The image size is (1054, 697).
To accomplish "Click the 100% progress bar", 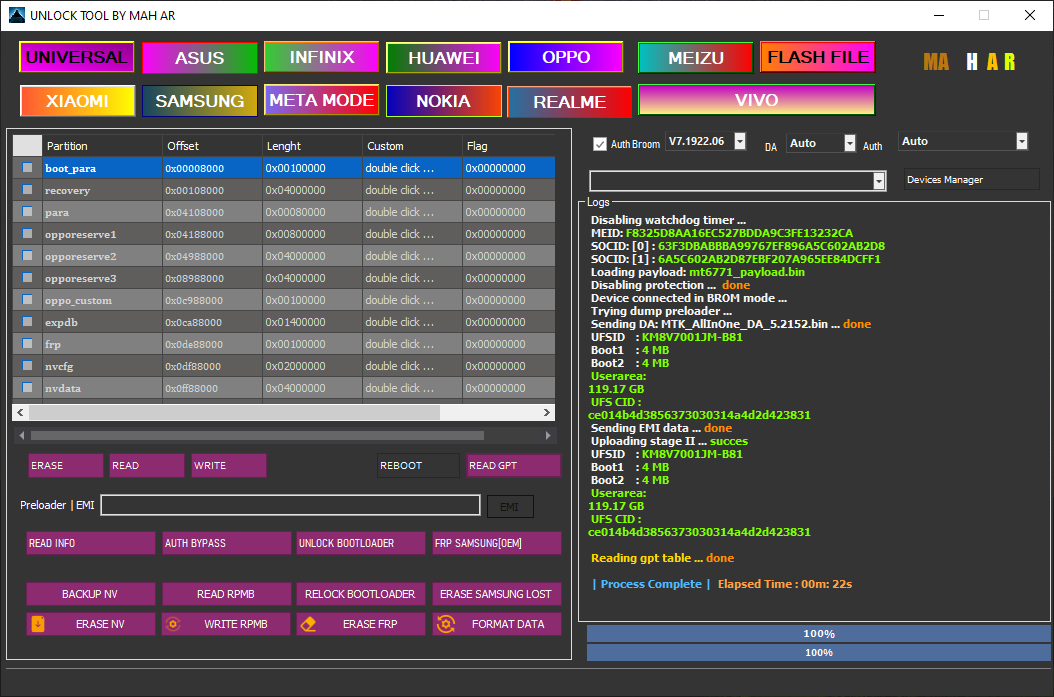I will 819,633.
